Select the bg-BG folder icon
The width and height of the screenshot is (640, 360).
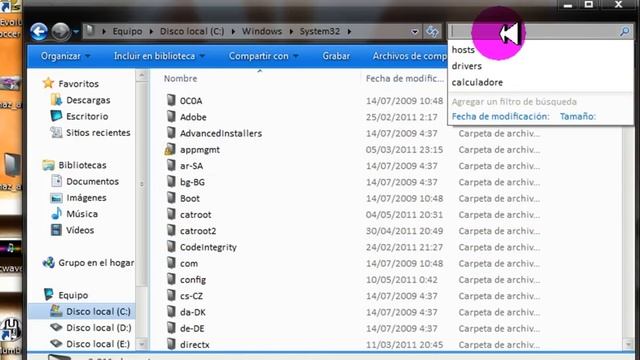point(171,182)
